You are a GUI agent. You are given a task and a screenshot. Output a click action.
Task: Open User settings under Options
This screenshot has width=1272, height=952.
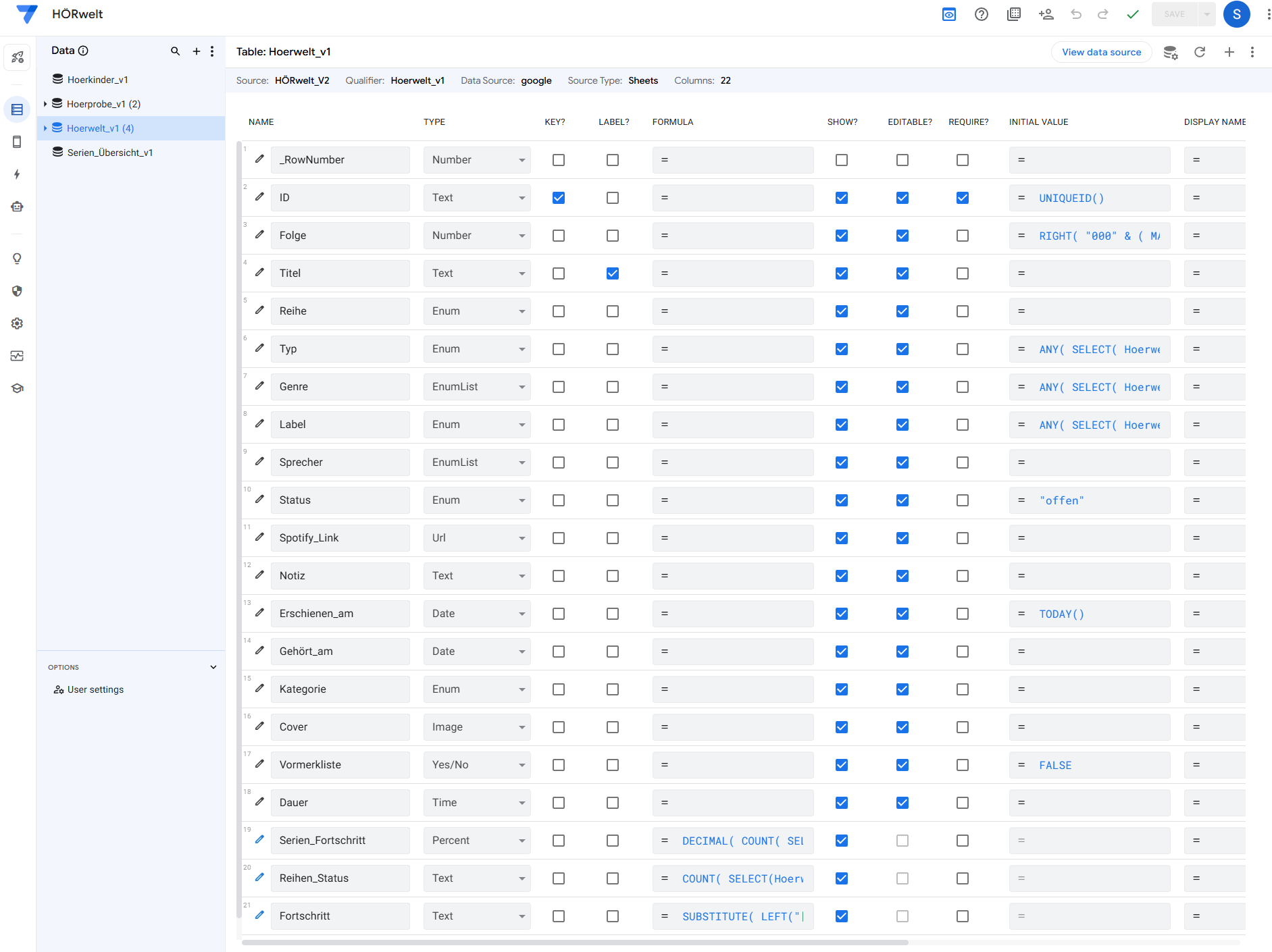[95, 689]
